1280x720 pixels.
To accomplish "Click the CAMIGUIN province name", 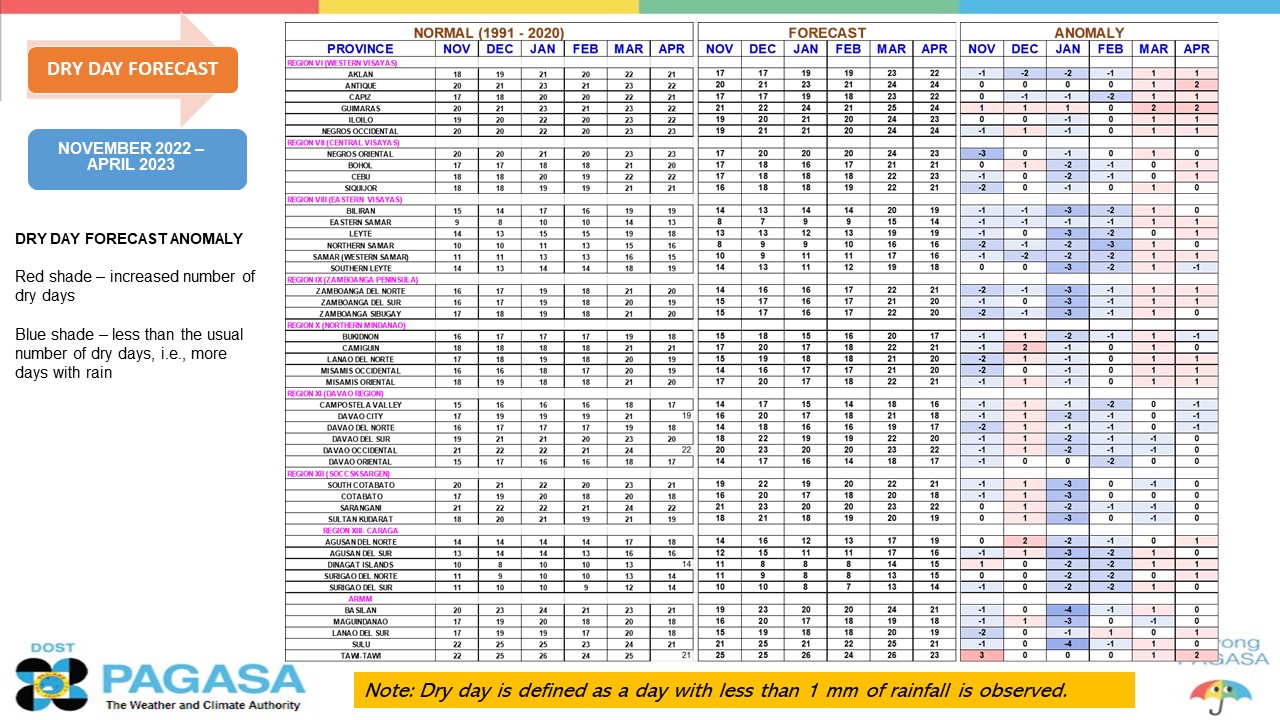I will click(360, 348).
